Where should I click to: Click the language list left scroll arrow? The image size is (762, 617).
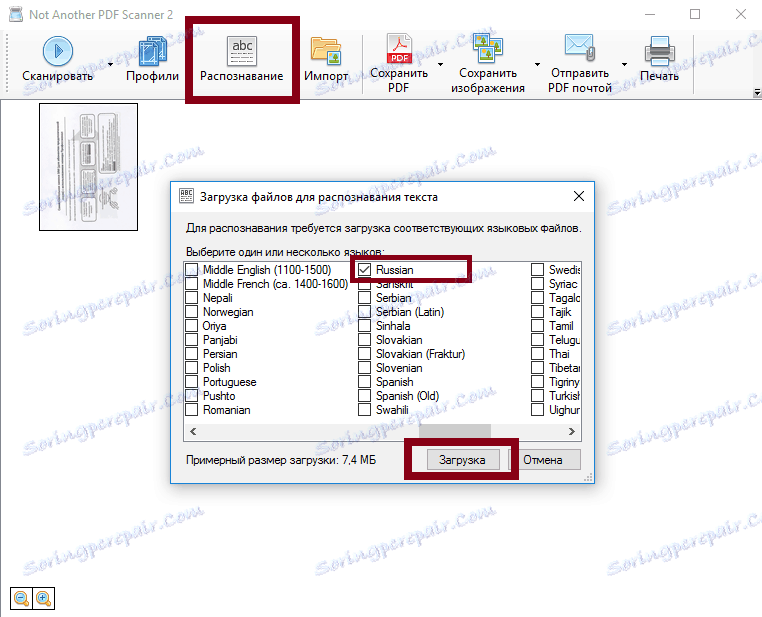[193, 431]
